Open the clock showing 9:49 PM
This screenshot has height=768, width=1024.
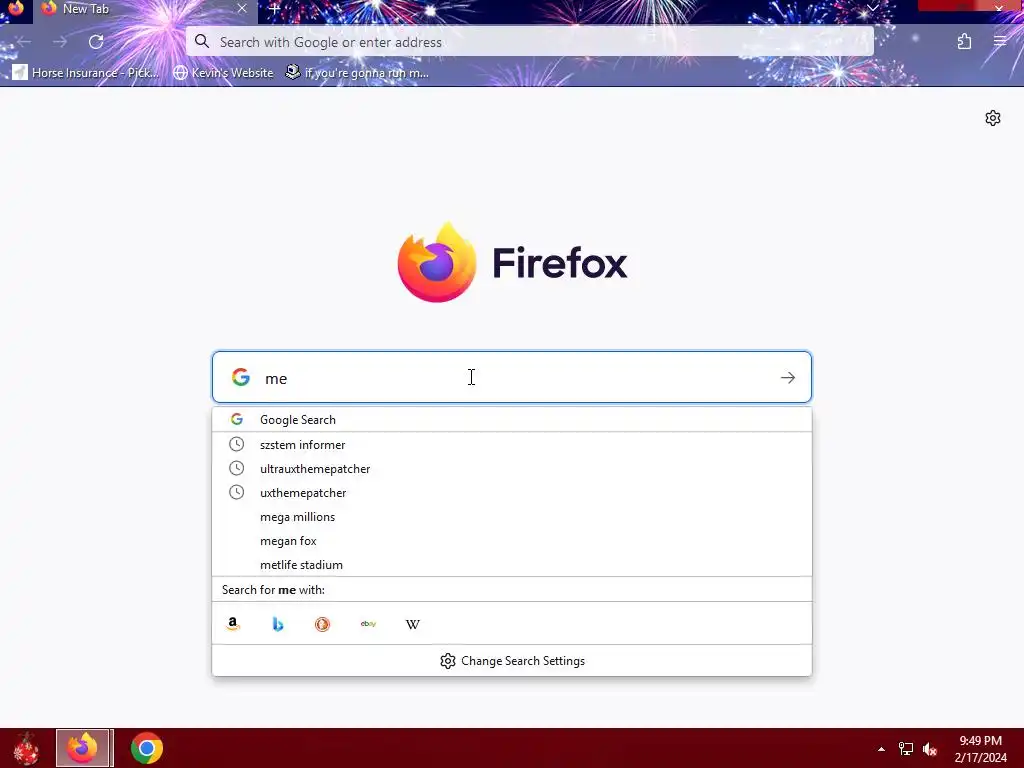tap(980, 748)
